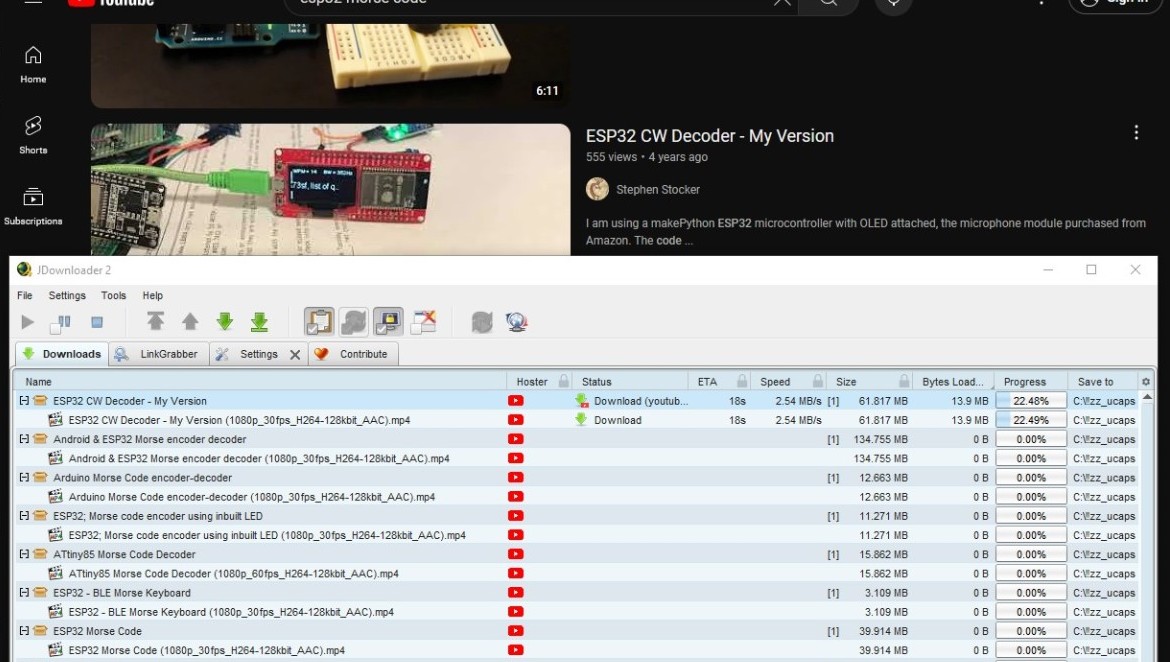Viewport: 1170px width, 662px height.
Task: Move selected download down one position
Action: click(x=225, y=322)
